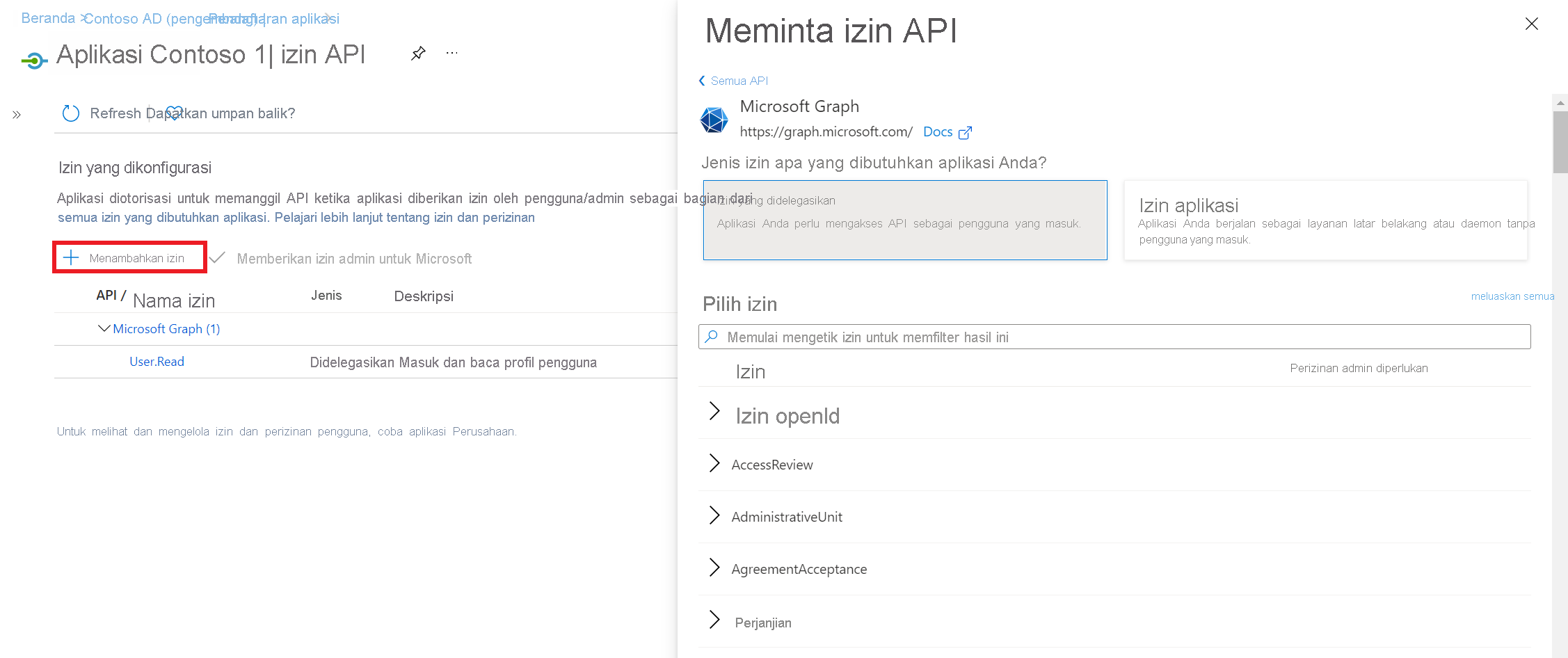Close the Meminta izin API panel
Screen dimensions: 1568x658
pos(1531,24)
